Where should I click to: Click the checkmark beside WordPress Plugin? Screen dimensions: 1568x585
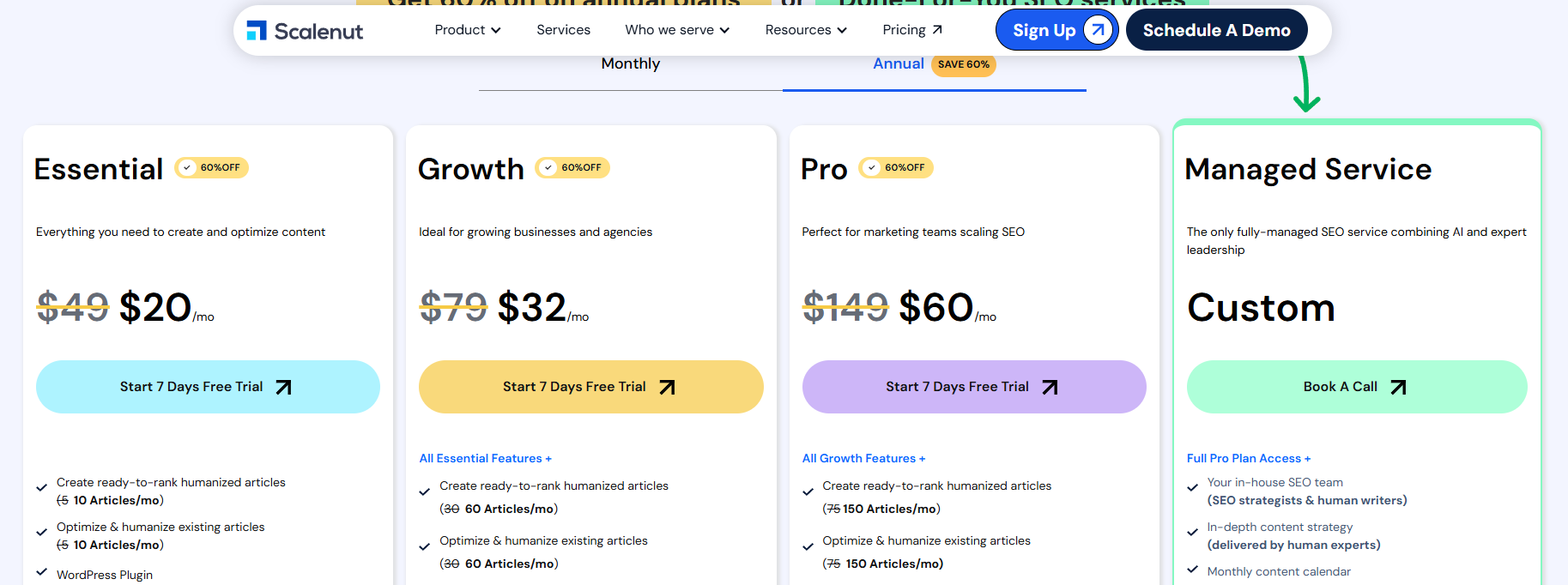(41, 571)
